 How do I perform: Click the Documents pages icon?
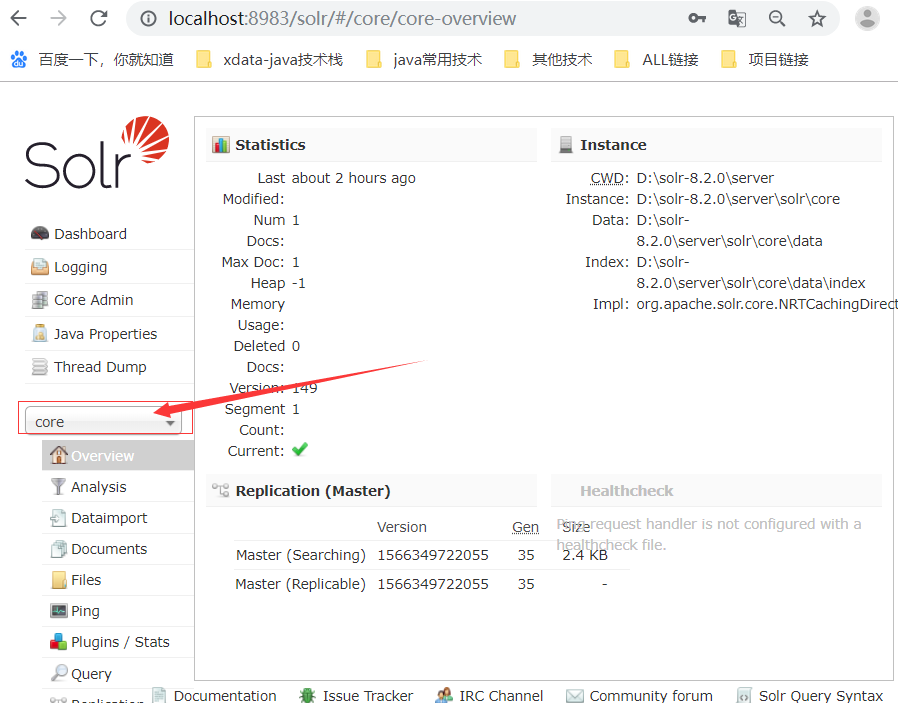pos(58,549)
